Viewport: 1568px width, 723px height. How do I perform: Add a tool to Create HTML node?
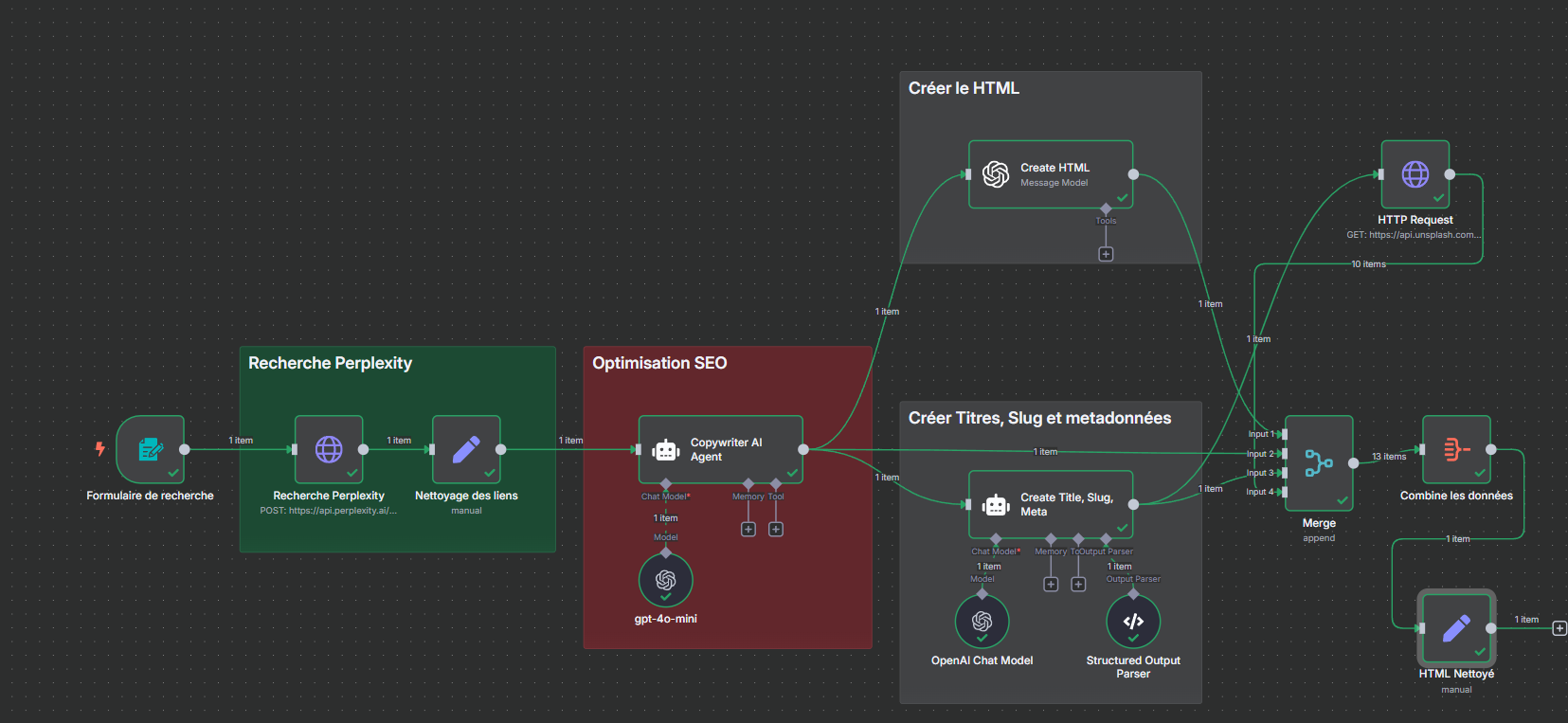(x=1106, y=254)
